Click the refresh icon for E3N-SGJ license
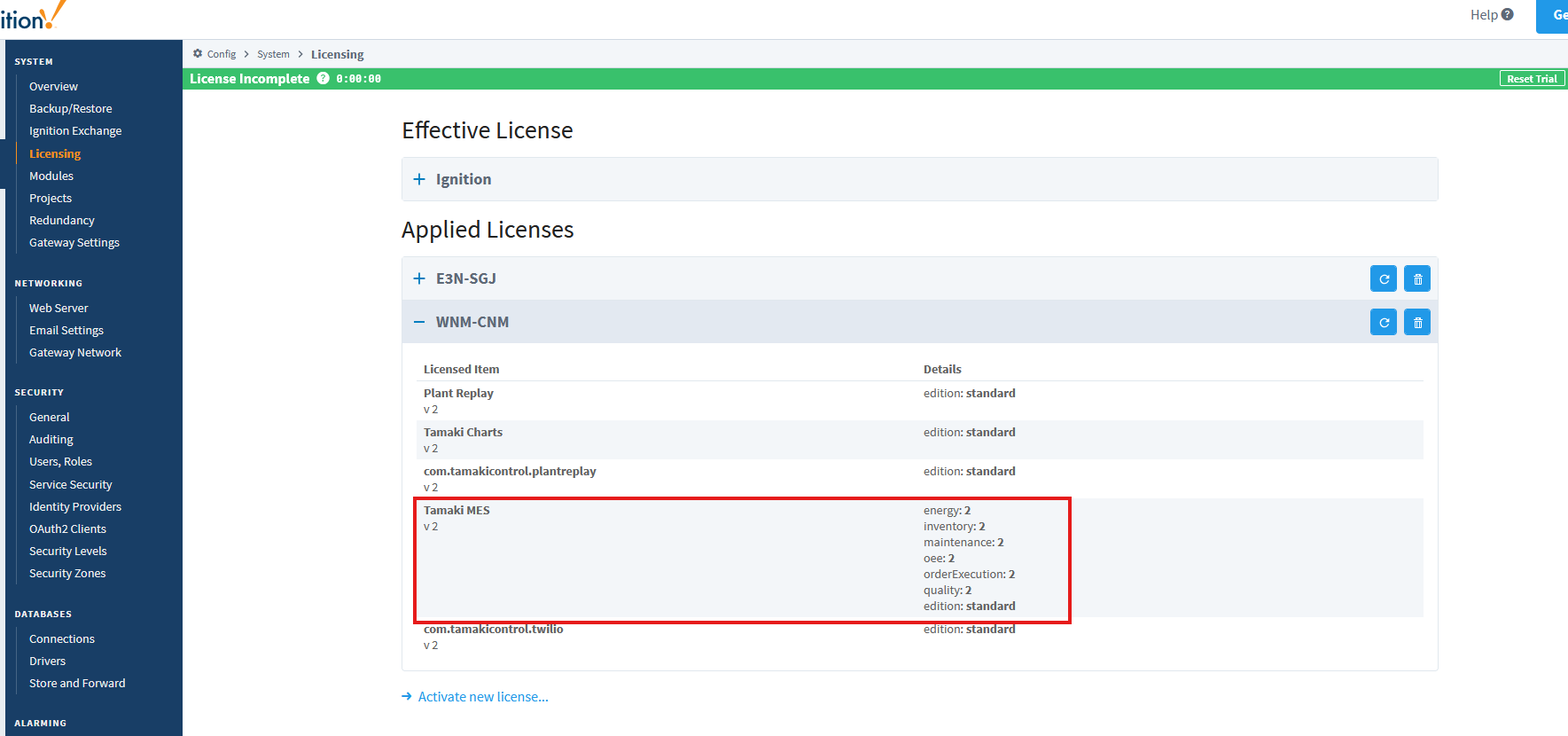Viewport: 1568px width, 736px height. pos(1383,278)
